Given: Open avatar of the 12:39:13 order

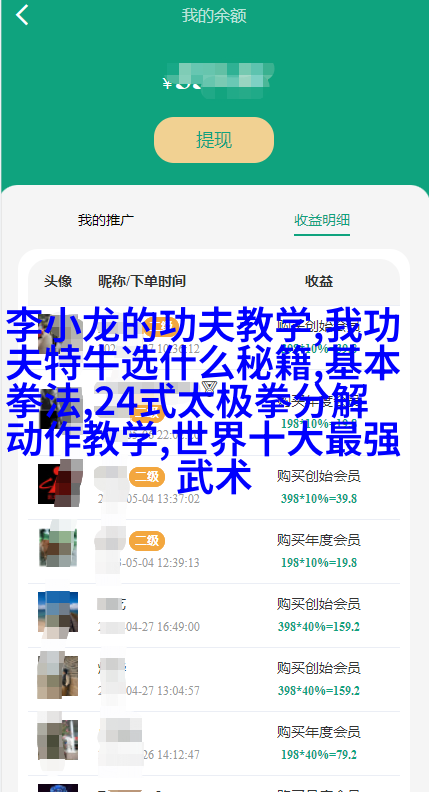Looking at the screenshot, I should pos(58,548).
